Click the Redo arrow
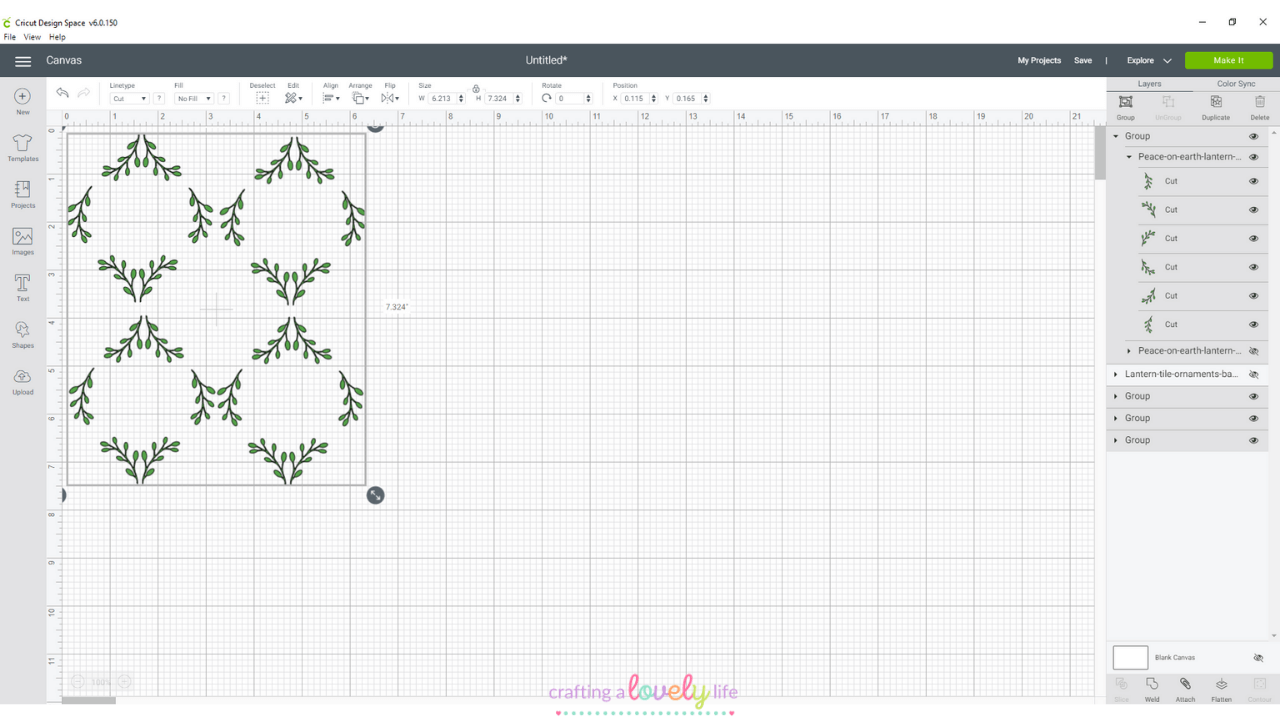1280x720 pixels. click(x=84, y=93)
